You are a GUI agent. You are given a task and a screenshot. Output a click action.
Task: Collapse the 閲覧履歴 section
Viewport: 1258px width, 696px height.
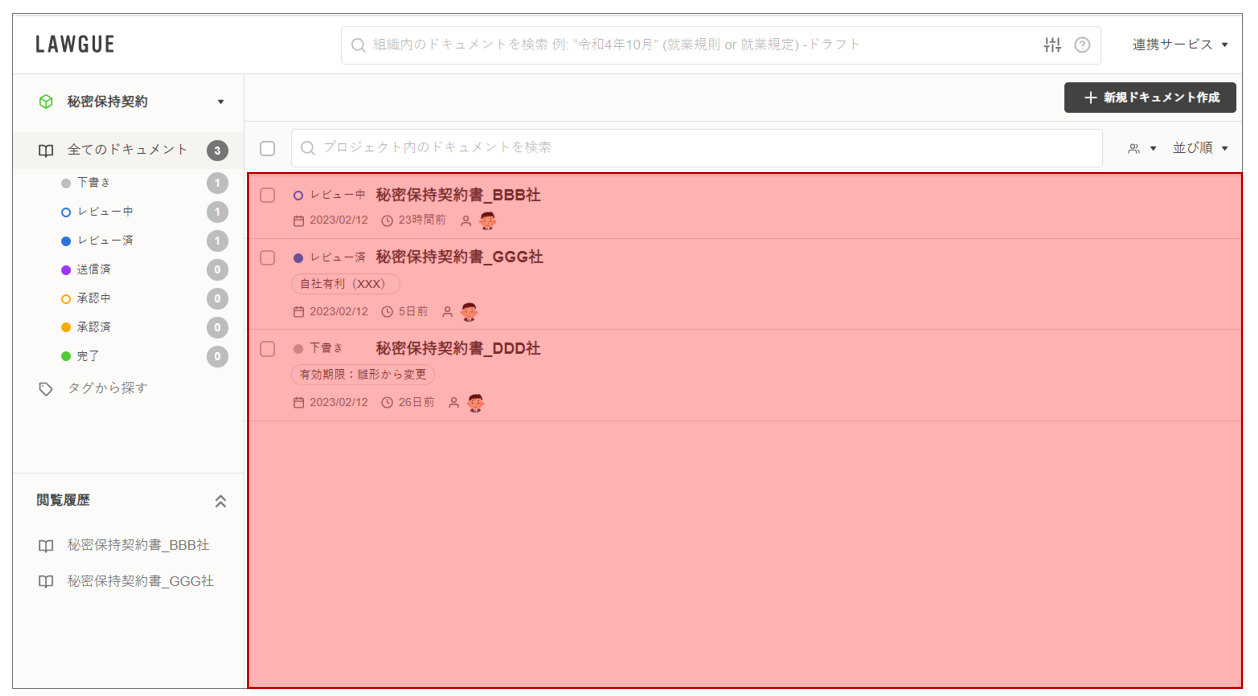click(x=220, y=501)
